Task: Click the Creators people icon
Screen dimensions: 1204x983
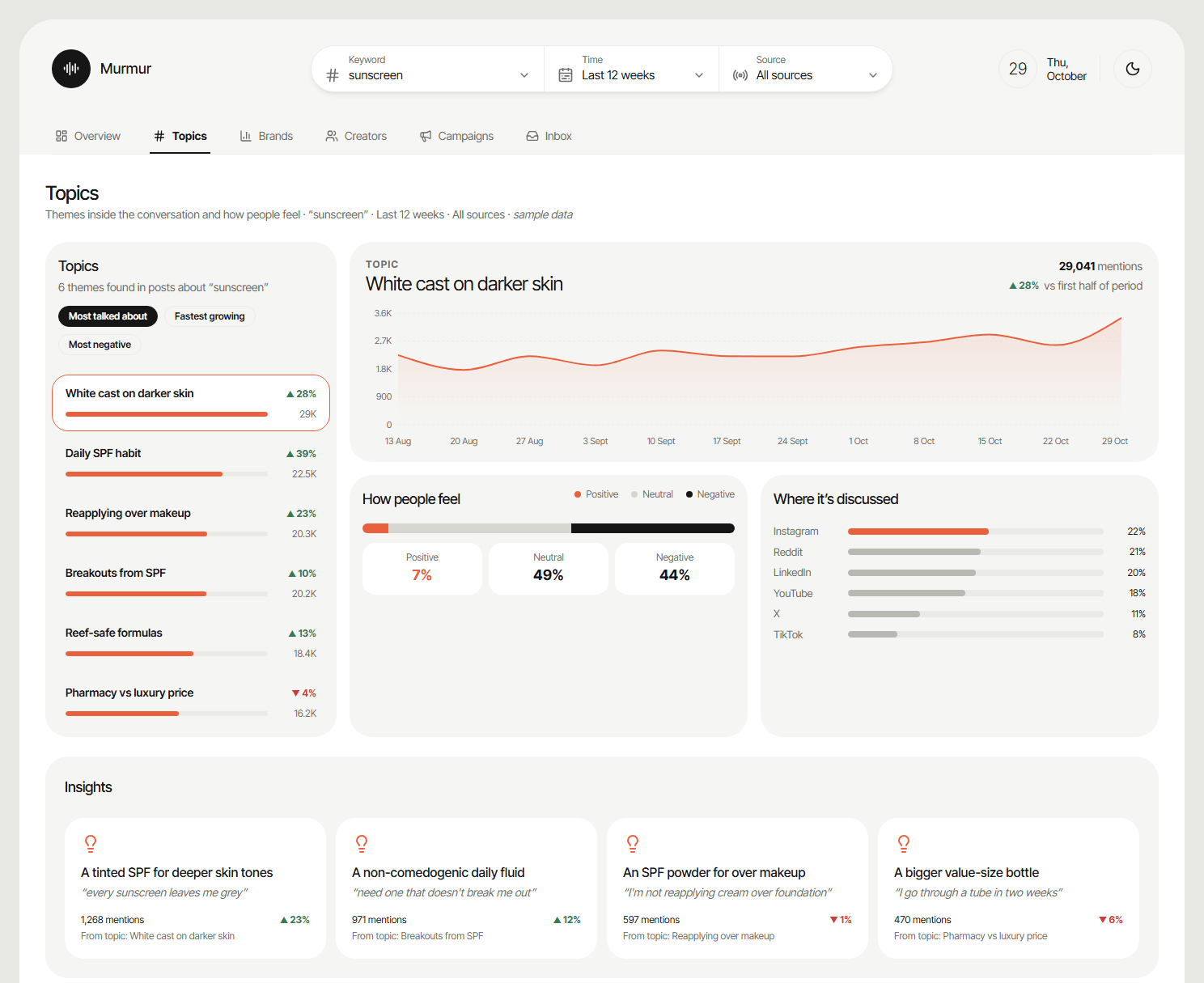Action: pos(332,136)
